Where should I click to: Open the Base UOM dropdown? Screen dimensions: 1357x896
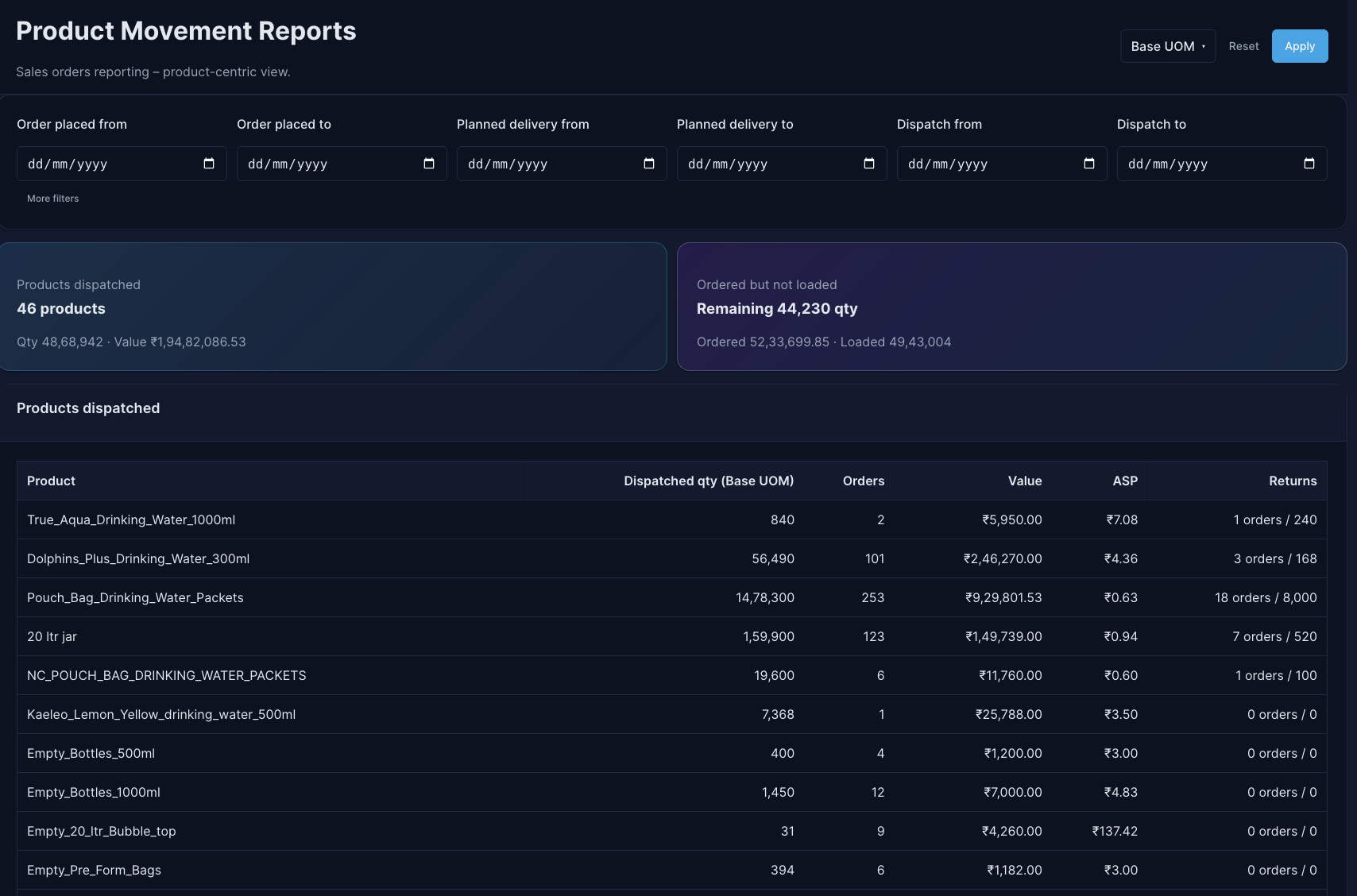1167,46
